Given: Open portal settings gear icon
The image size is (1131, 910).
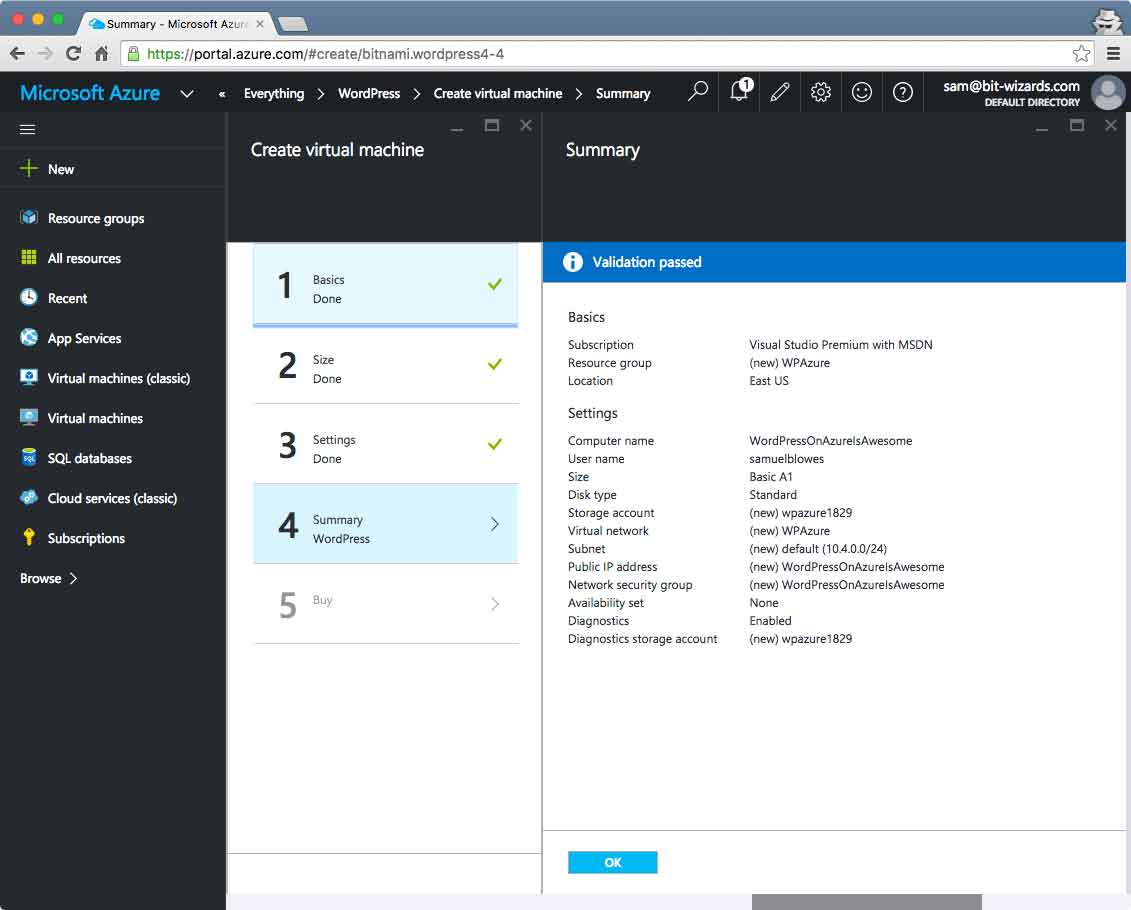Looking at the screenshot, I should (821, 92).
